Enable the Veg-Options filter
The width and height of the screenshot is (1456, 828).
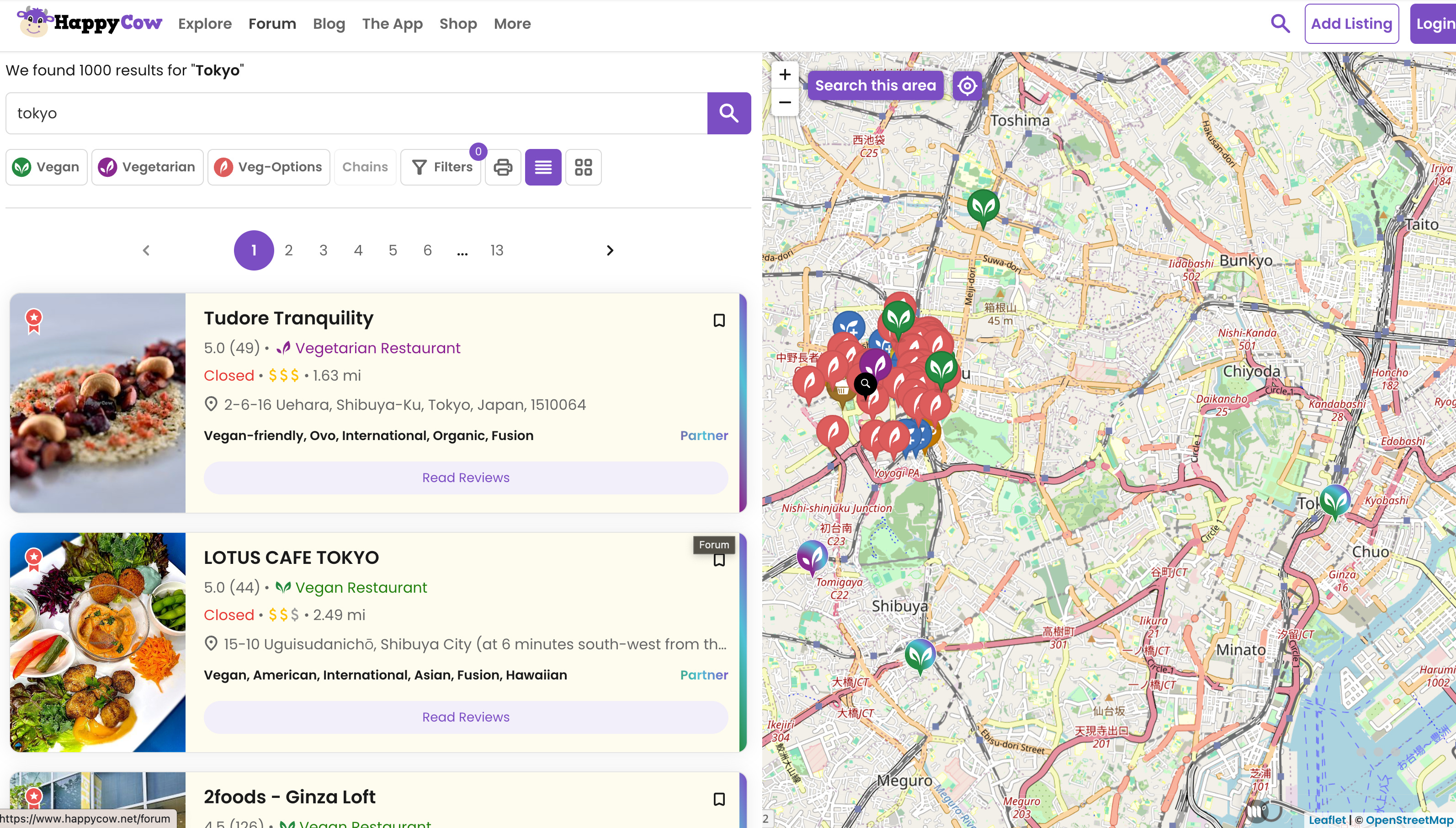pos(268,167)
